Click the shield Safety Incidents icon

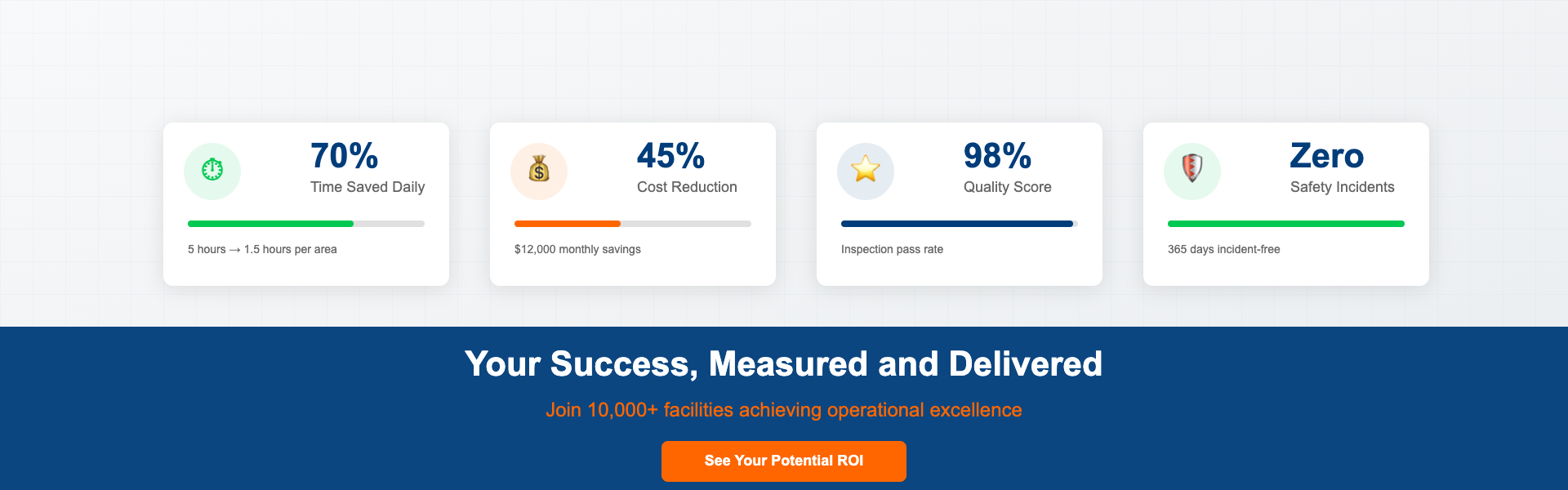1192,171
